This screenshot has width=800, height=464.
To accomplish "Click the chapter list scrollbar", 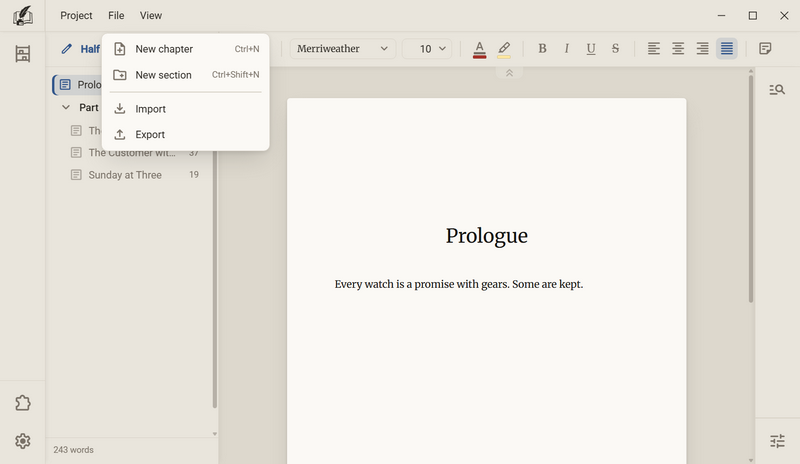I will tap(214, 278).
